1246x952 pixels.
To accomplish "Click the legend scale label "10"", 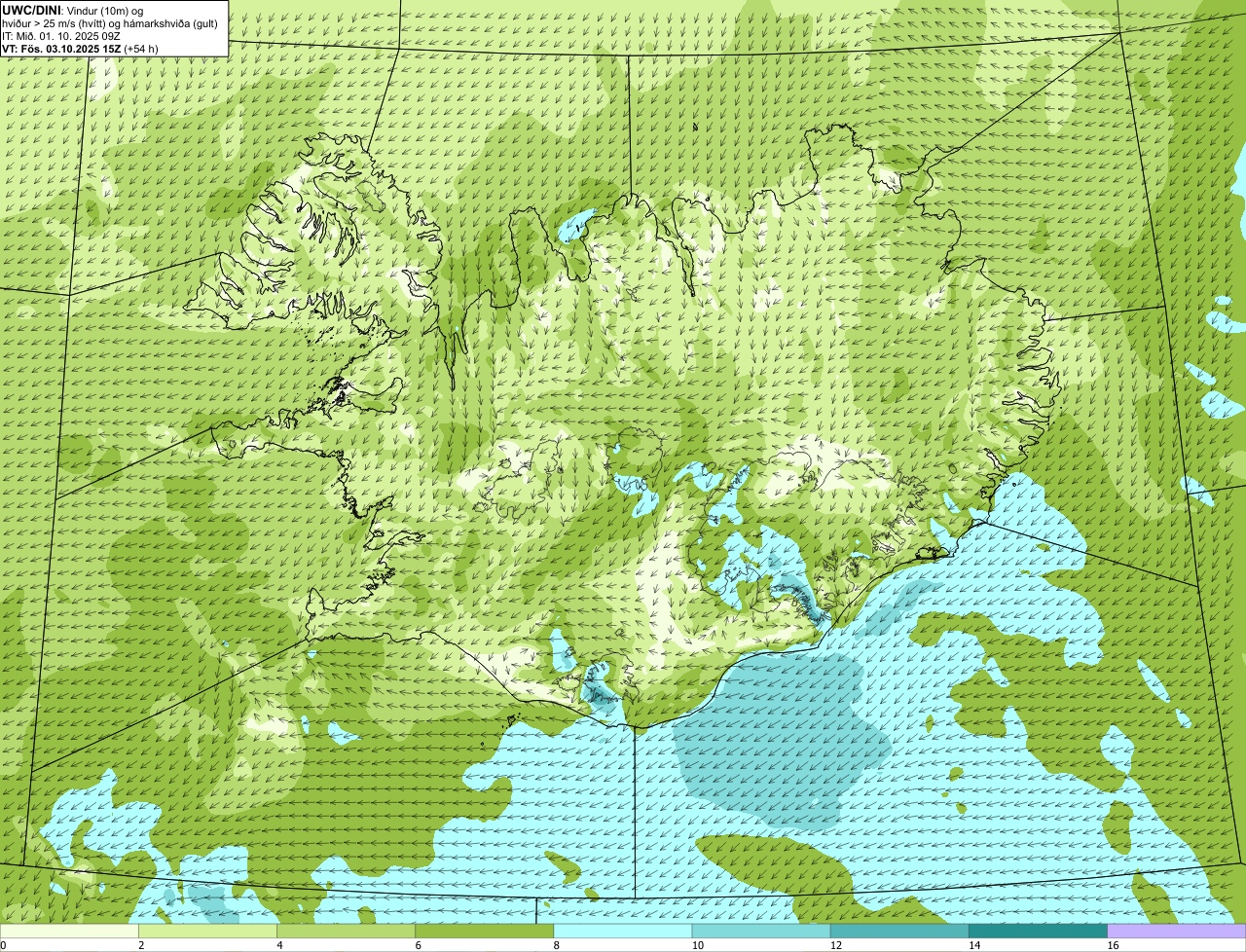I will click(698, 945).
